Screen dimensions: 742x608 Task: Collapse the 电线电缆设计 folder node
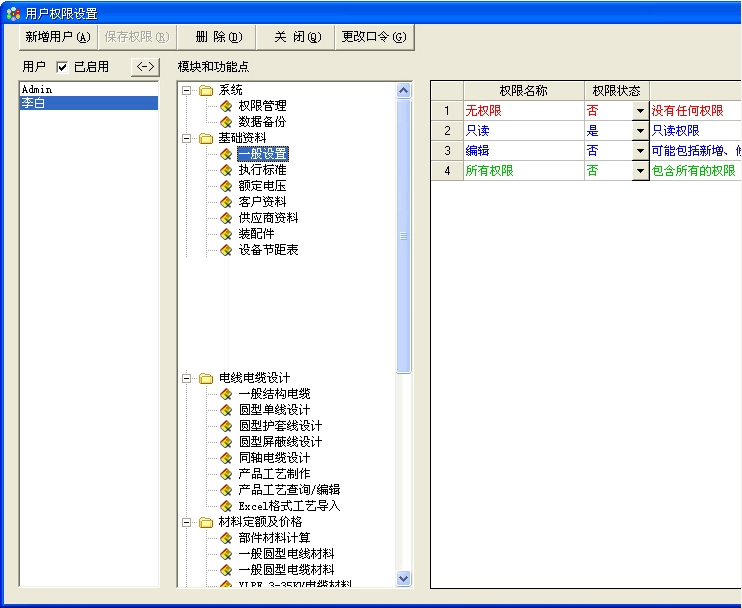click(187, 378)
